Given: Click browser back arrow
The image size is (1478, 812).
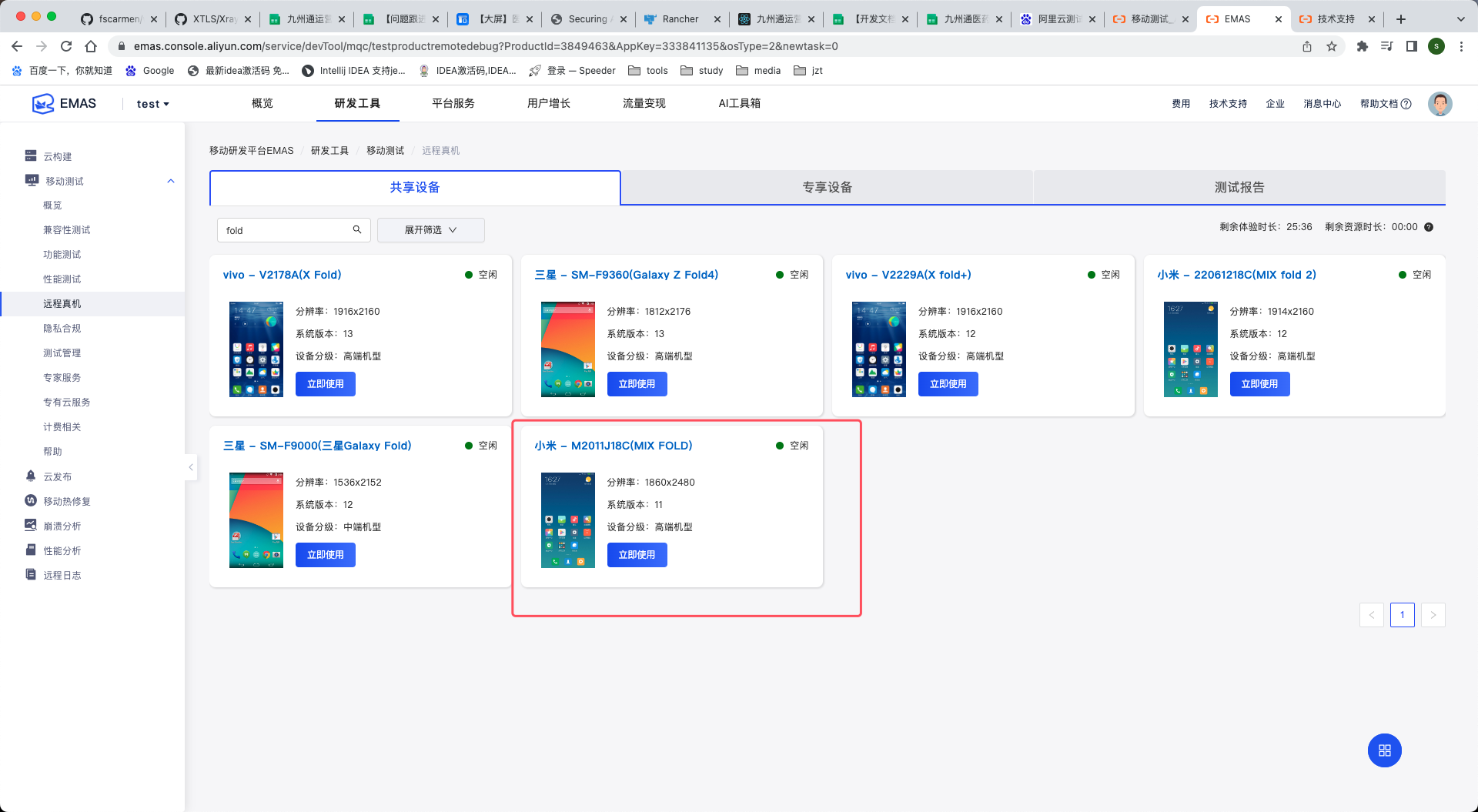Looking at the screenshot, I should click(x=17, y=46).
